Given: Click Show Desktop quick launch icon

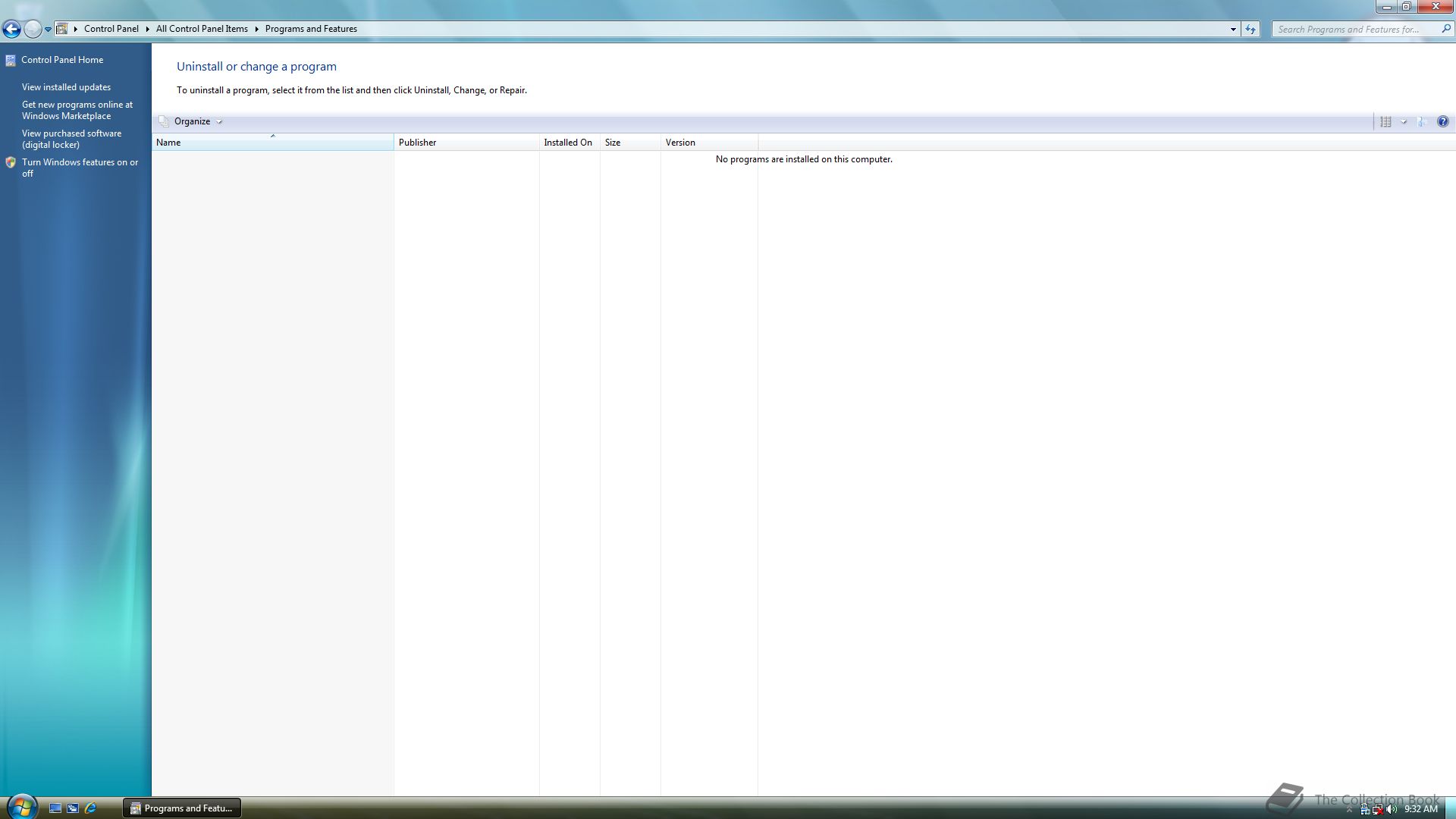Looking at the screenshot, I should (55, 808).
